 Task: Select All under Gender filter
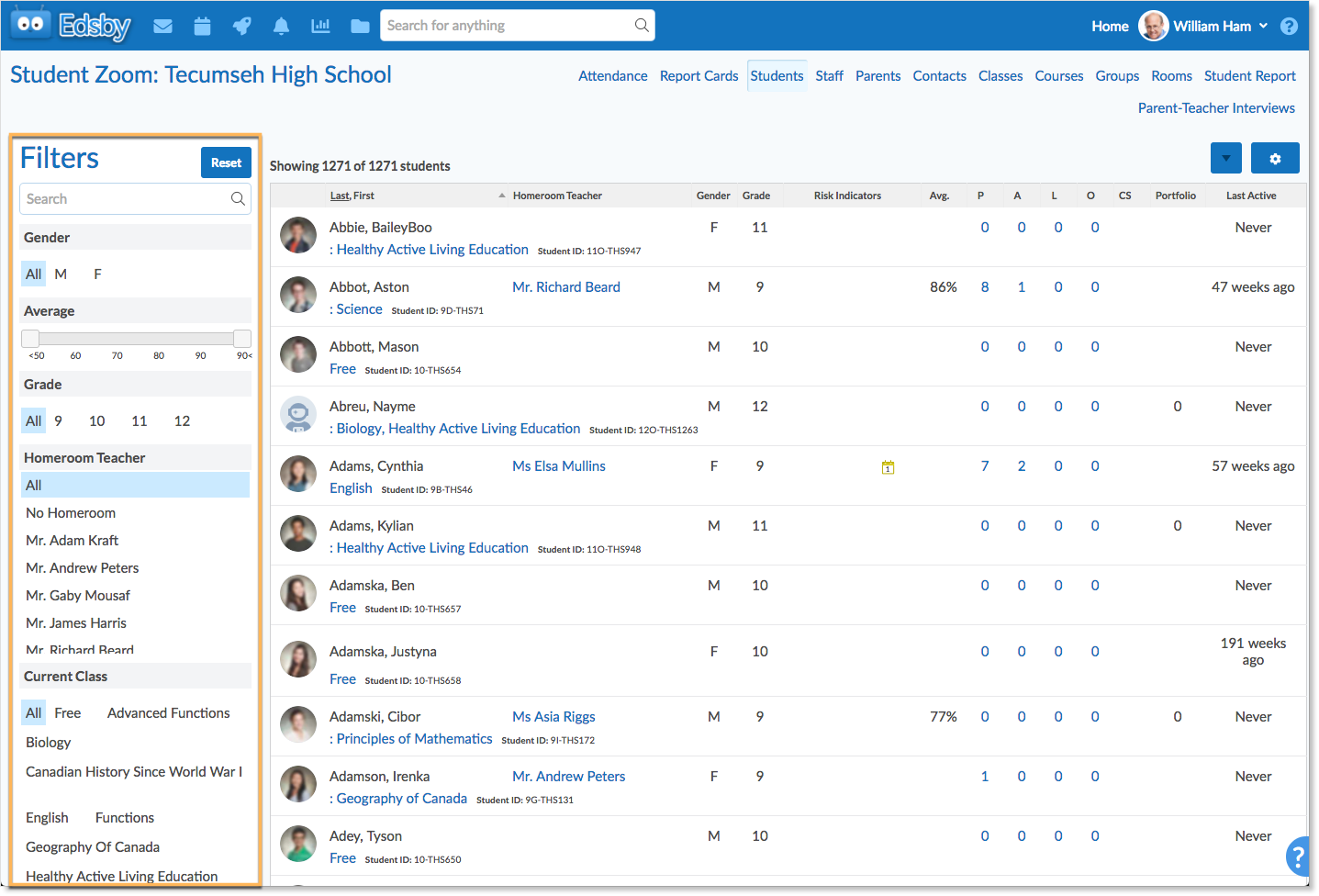(34, 274)
